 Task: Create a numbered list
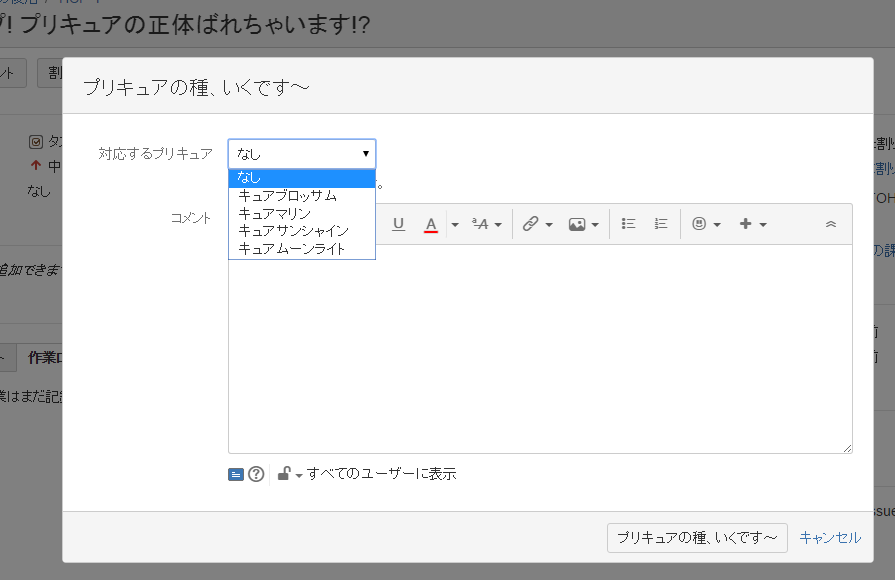(660, 223)
